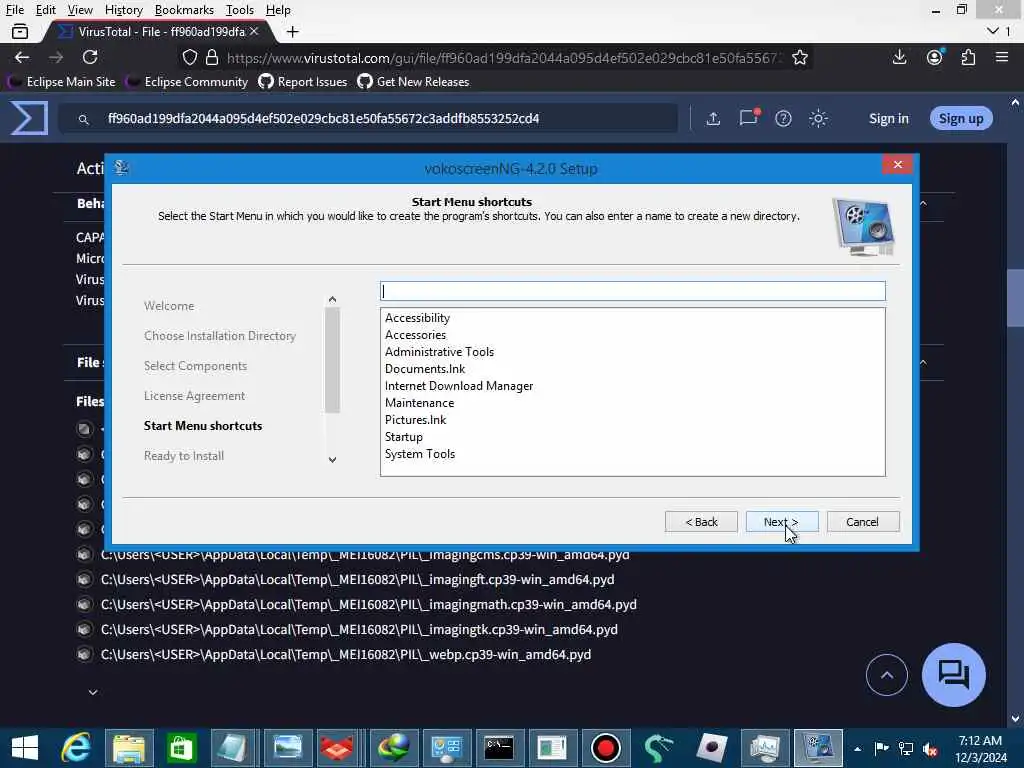Click the VirusTotal URL address bar
1024x768 pixels.
[503, 58]
